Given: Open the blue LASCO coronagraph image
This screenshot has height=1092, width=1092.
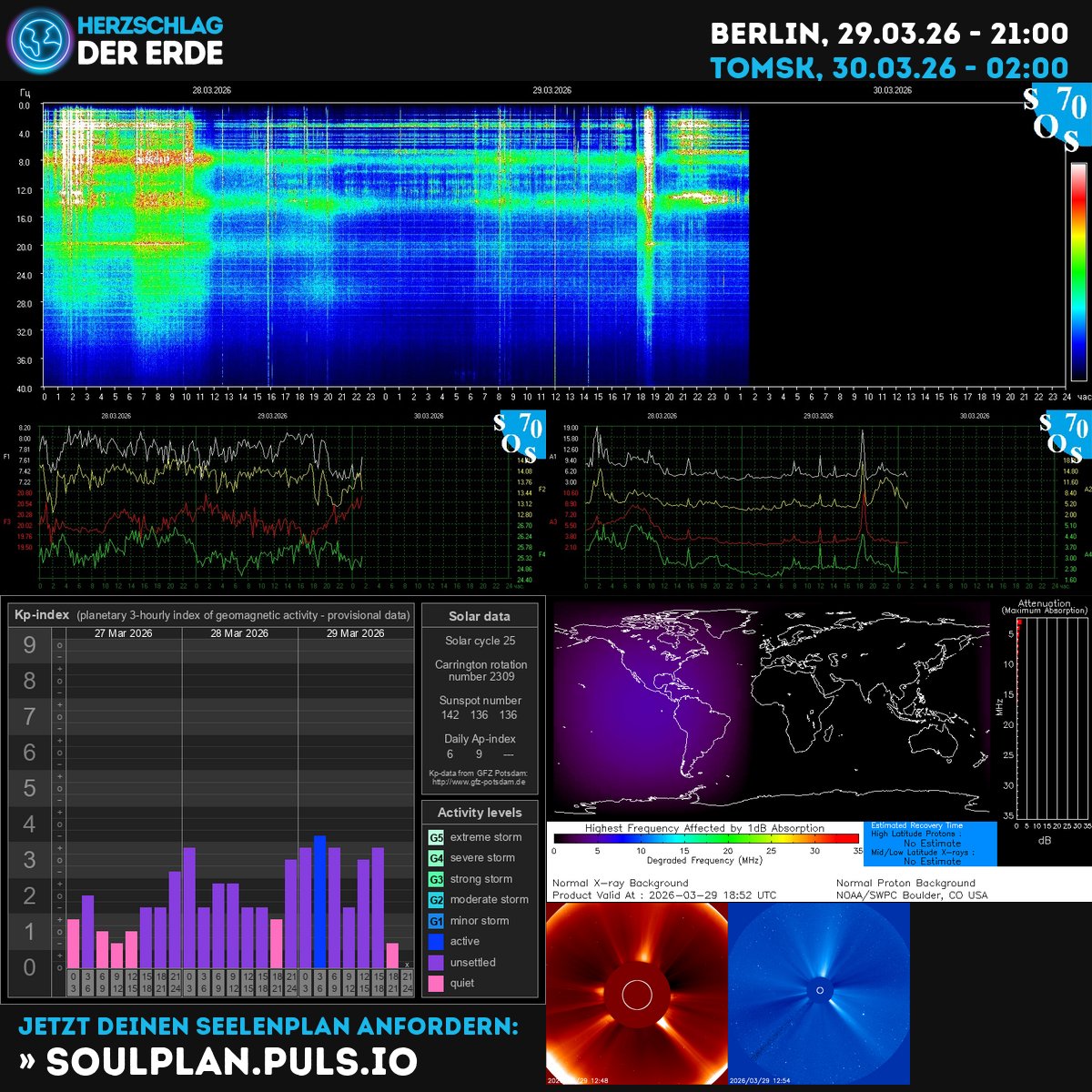Looking at the screenshot, I should tap(819, 994).
